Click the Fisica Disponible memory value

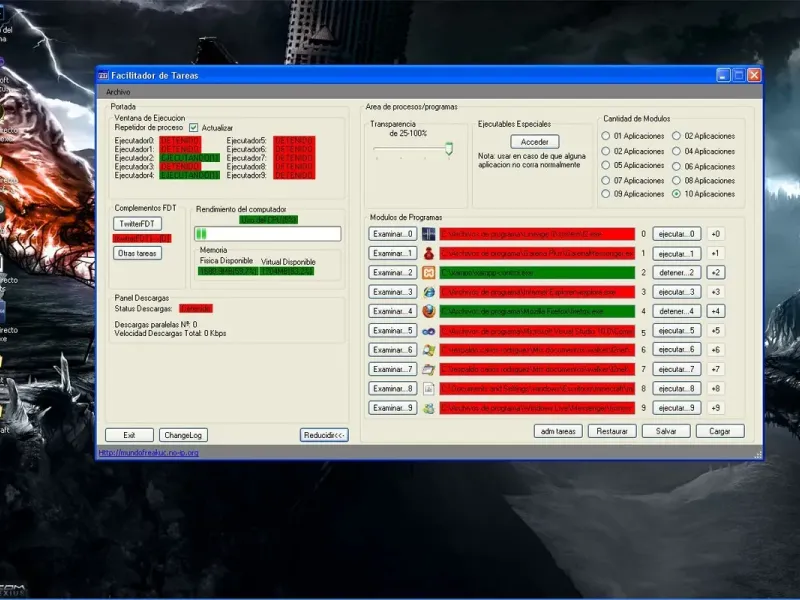(x=228, y=271)
